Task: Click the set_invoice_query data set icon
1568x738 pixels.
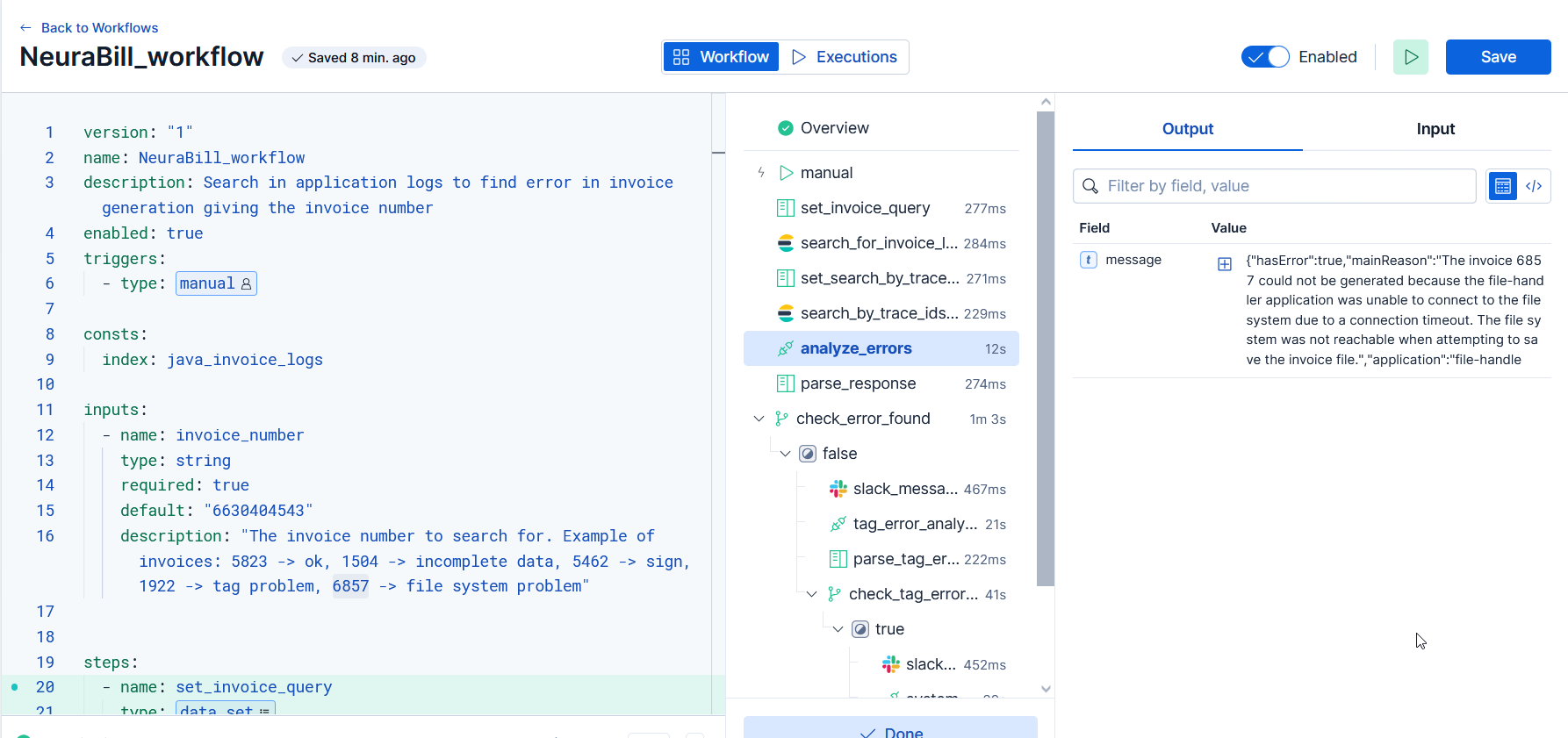Action: tap(786, 208)
